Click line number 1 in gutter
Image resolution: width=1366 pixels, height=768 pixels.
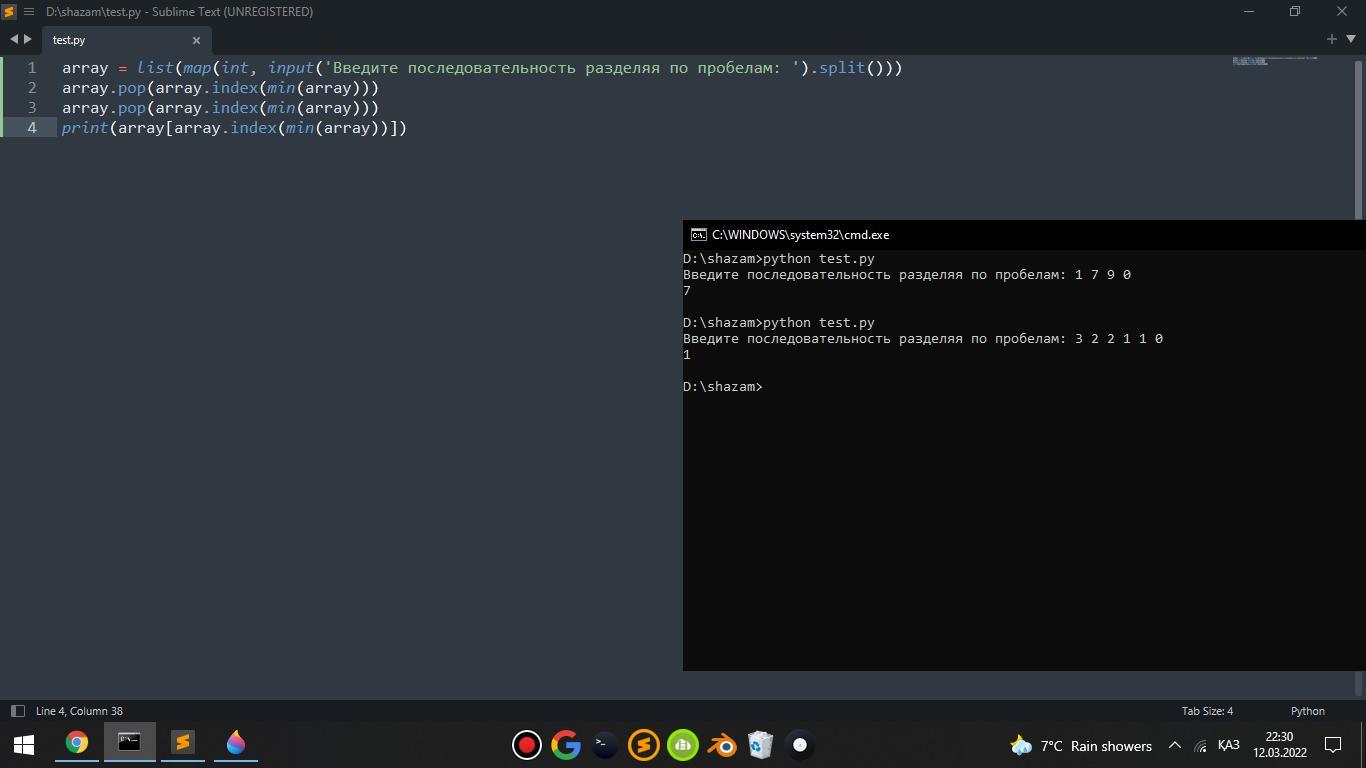(32, 68)
